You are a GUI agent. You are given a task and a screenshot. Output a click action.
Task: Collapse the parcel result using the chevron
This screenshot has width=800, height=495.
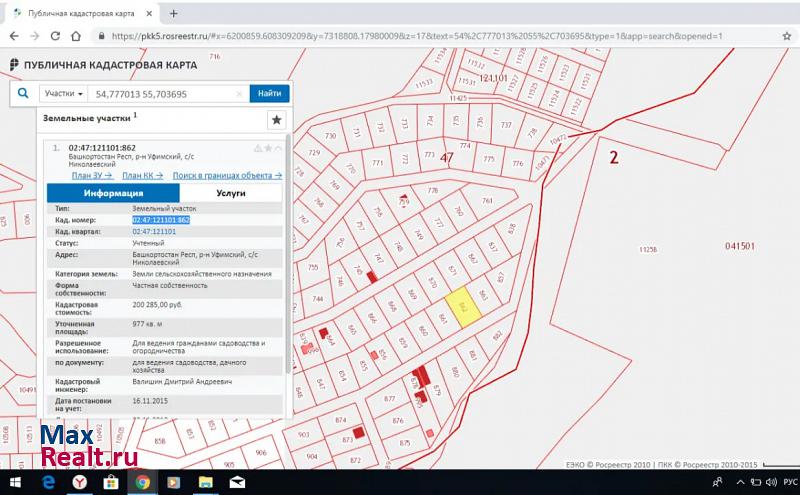tap(278, 148)
